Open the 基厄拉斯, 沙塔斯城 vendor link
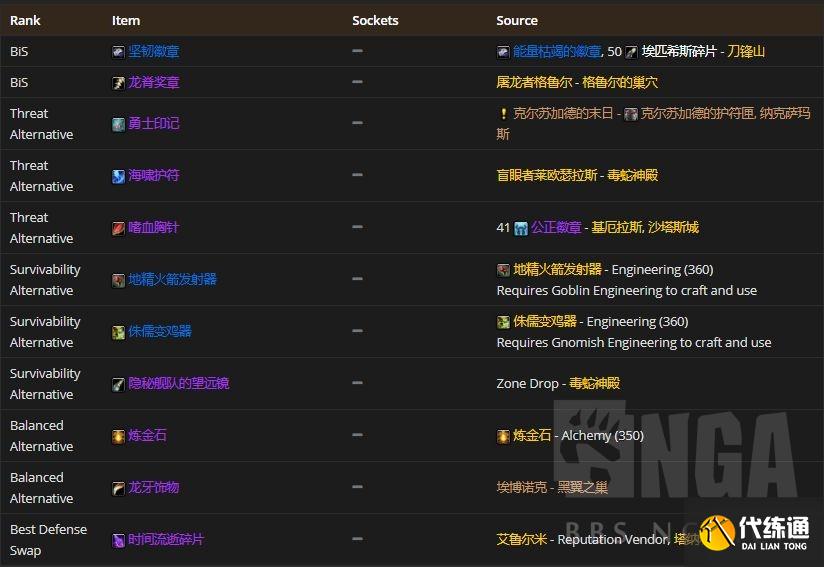This screenshot has width=824, height=567. coord(645,227)
